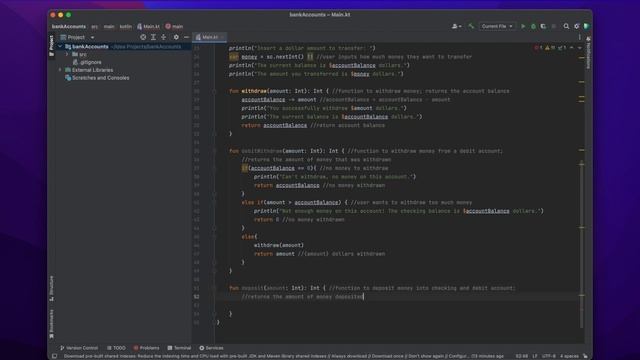Click the 'else{' line in the editor
The width and height of the screenshot is (640, 360).
coord(249,237)
